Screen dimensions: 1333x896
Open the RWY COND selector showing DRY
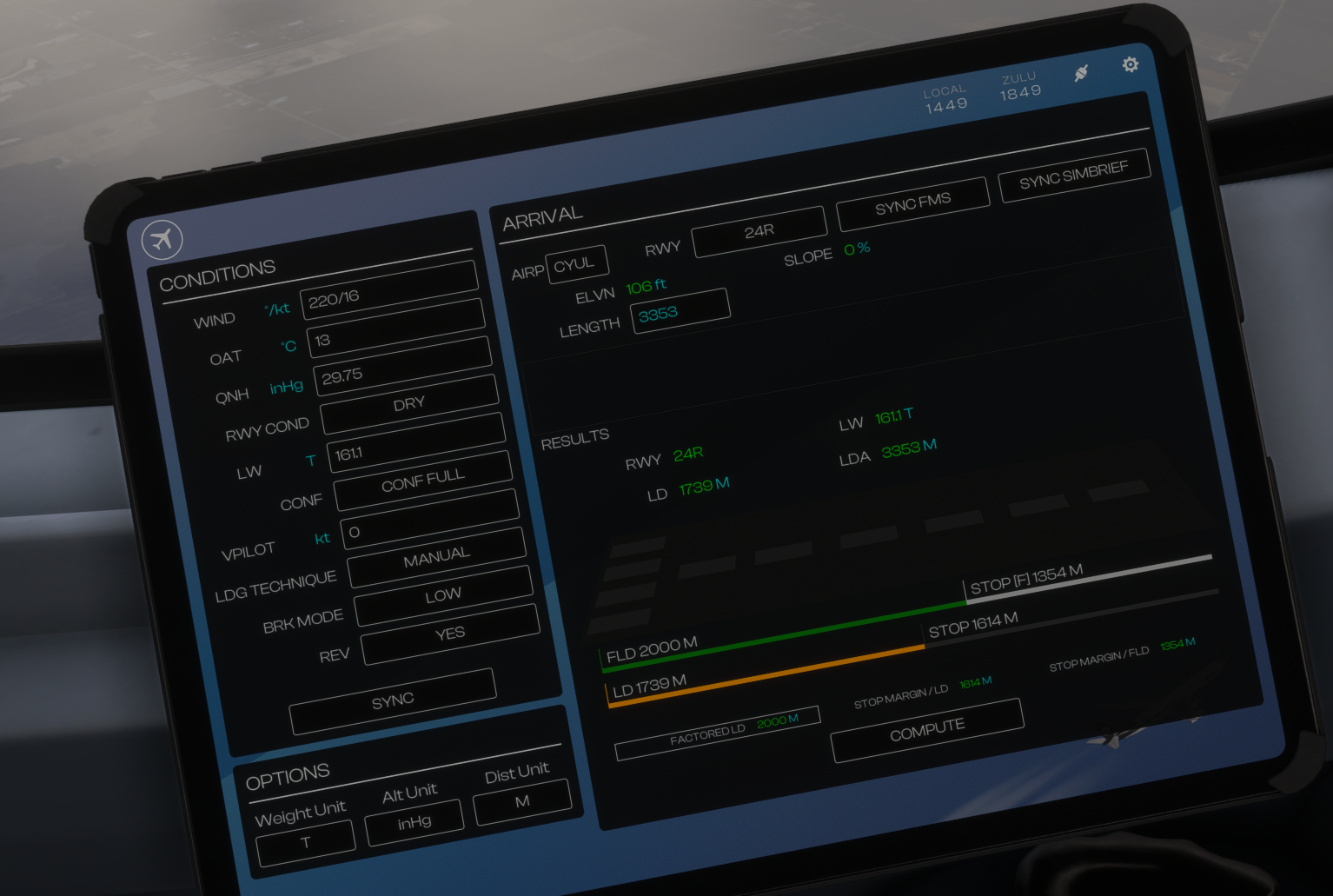[408, 404]
